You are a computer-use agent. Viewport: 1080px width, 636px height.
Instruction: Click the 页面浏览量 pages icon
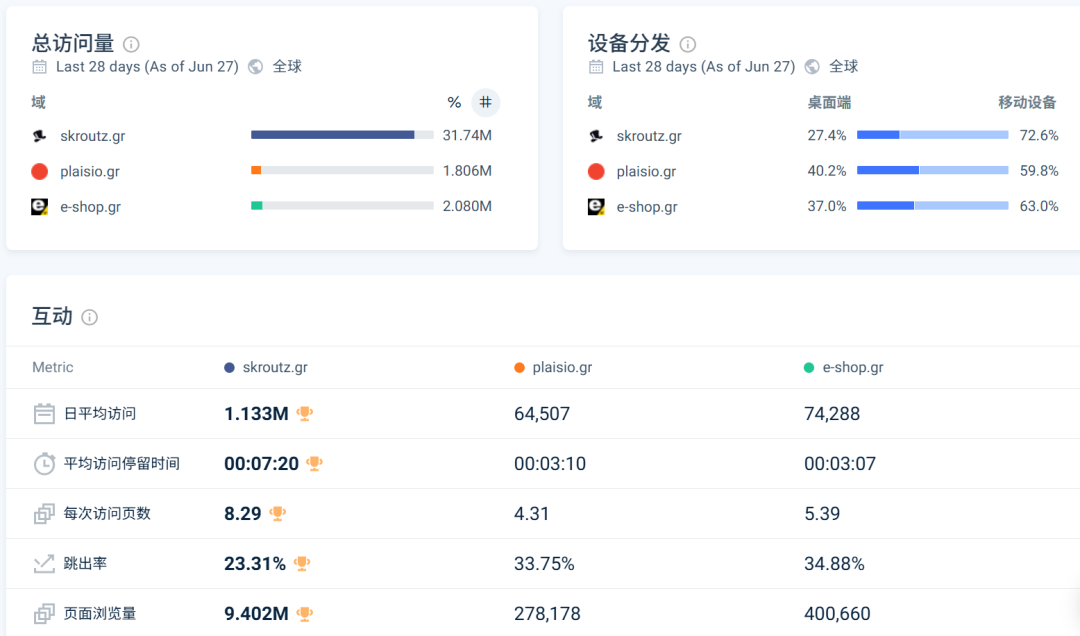(44, 614)
